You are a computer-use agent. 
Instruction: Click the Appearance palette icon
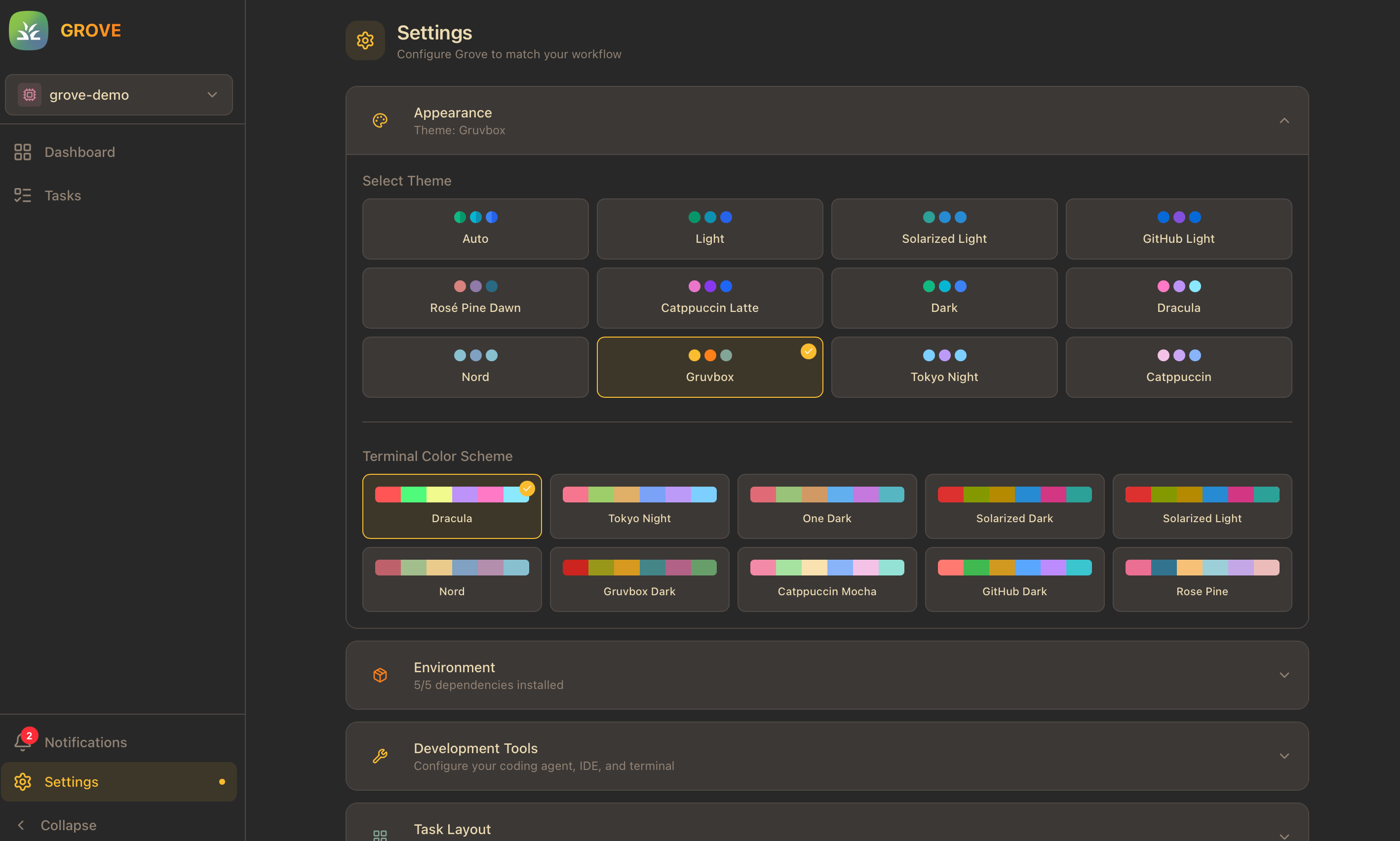tap(380, 121)
